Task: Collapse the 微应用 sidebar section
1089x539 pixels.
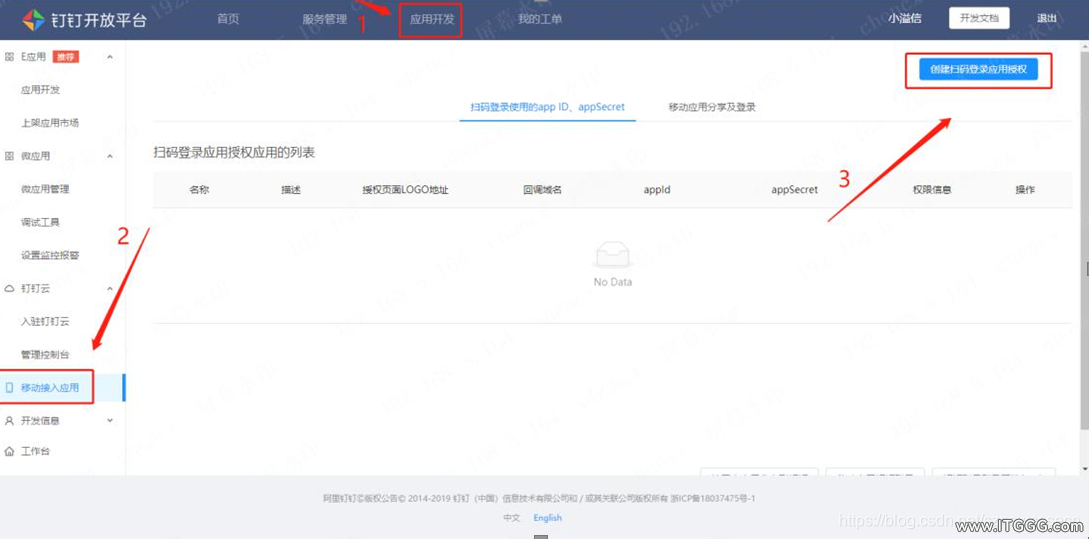Action: 110,156
